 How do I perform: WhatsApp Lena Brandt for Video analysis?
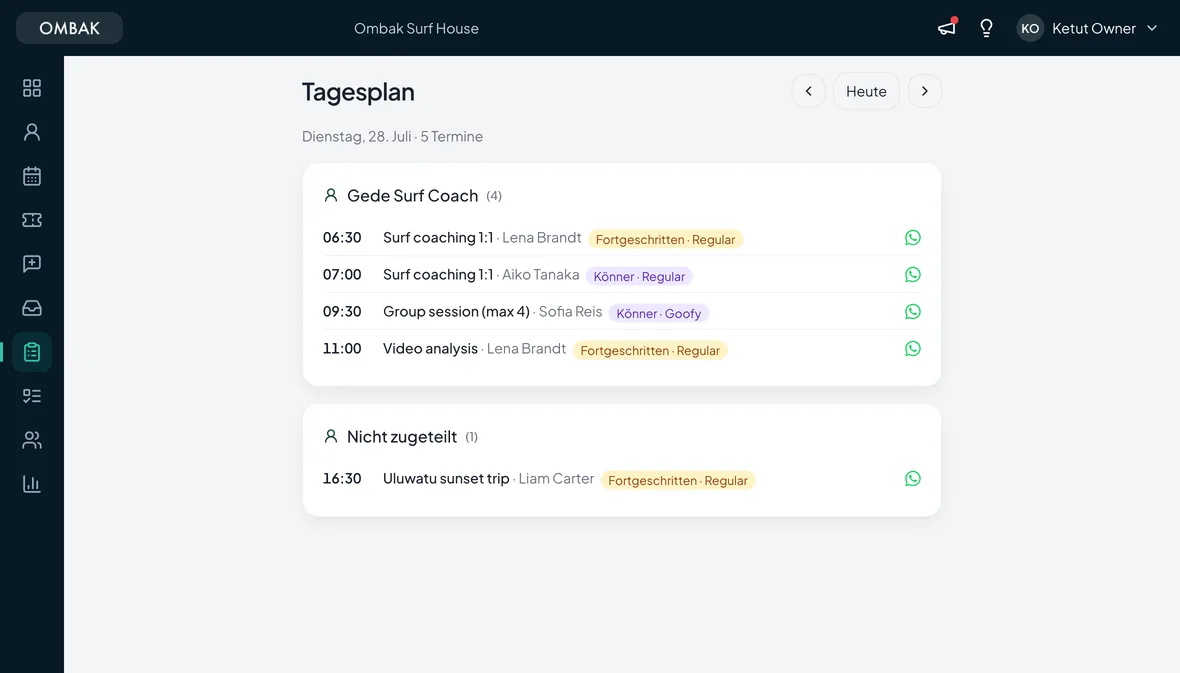pos(913,349)
